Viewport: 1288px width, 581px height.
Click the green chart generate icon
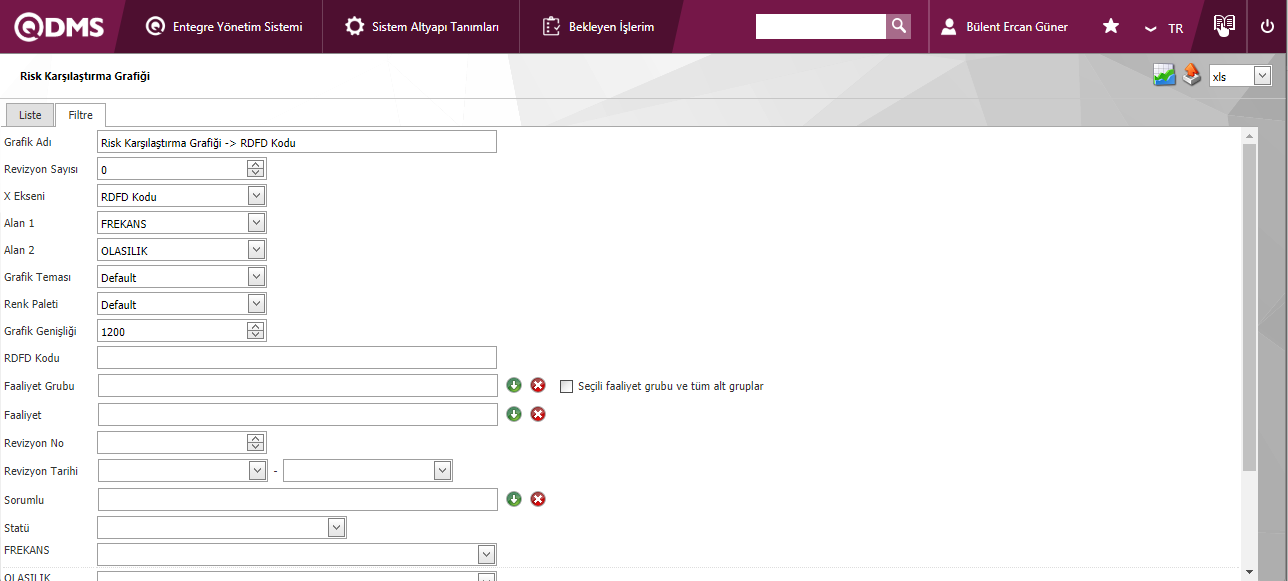(x=1164, y=75)
